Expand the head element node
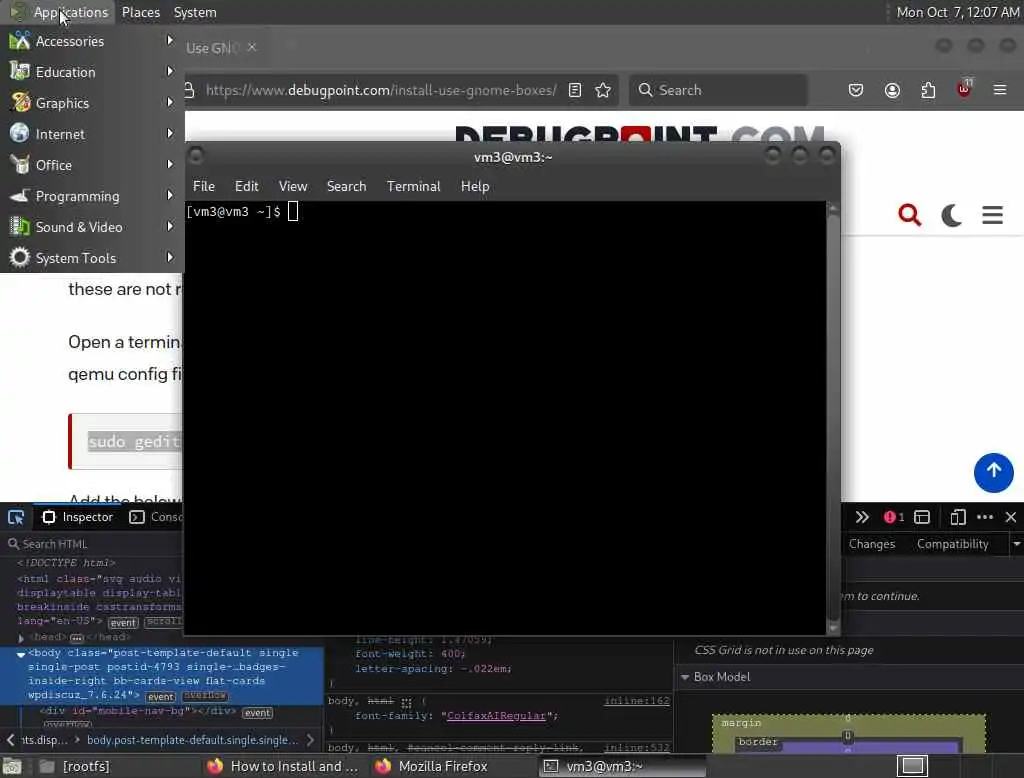 [x=21, y=638]
